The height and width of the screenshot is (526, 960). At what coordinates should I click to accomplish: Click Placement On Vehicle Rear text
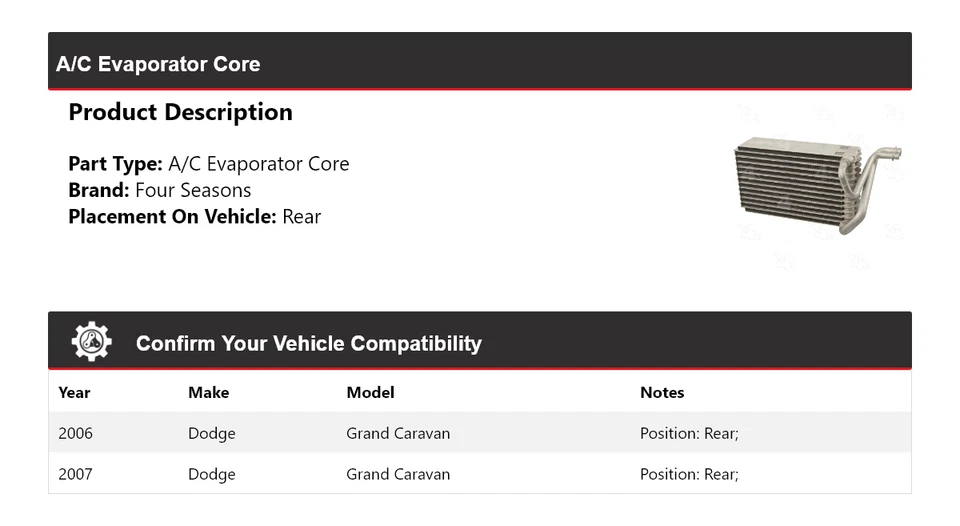[x=194, y=216]
